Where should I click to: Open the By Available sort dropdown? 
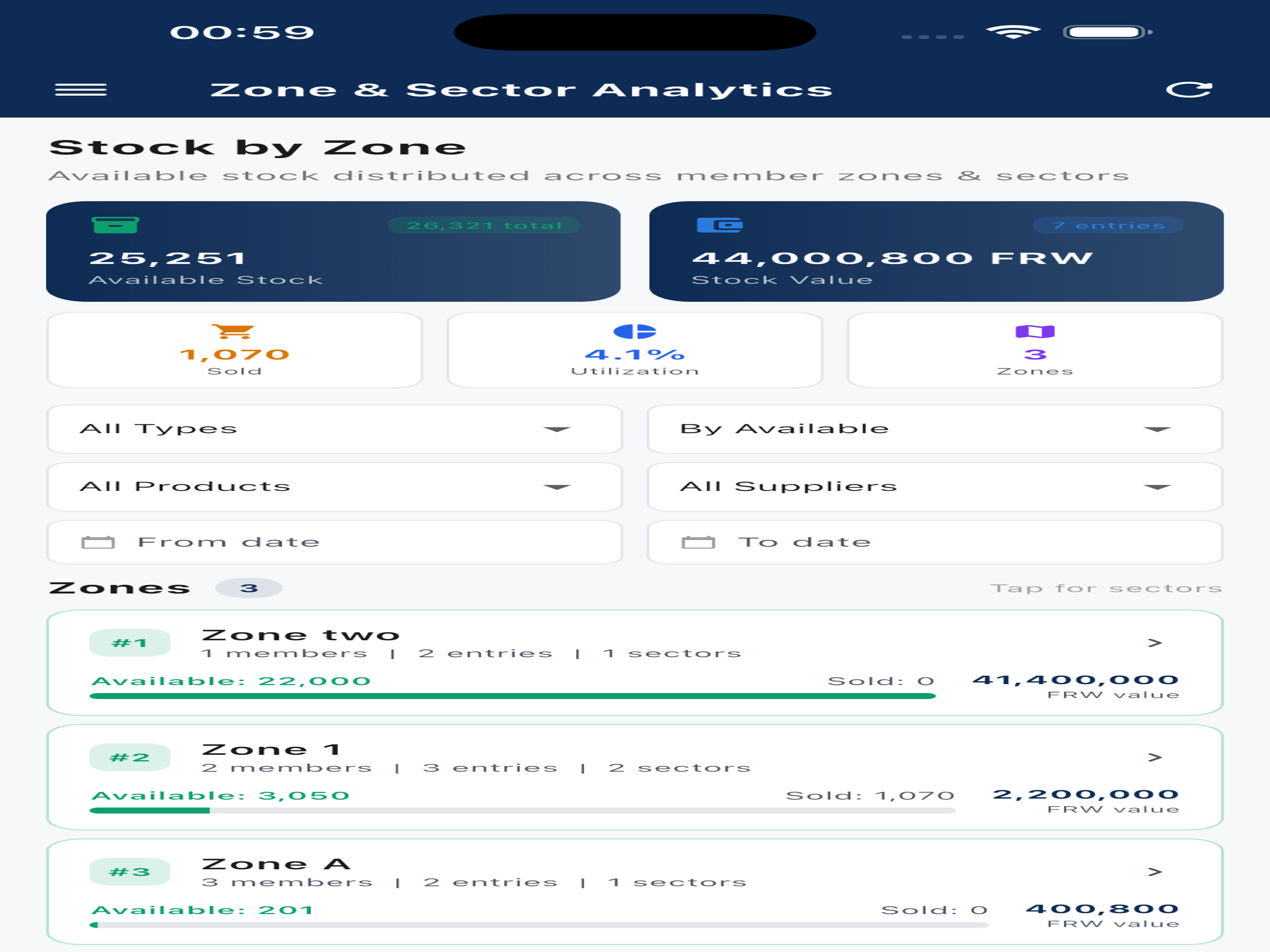coord(935,430)
